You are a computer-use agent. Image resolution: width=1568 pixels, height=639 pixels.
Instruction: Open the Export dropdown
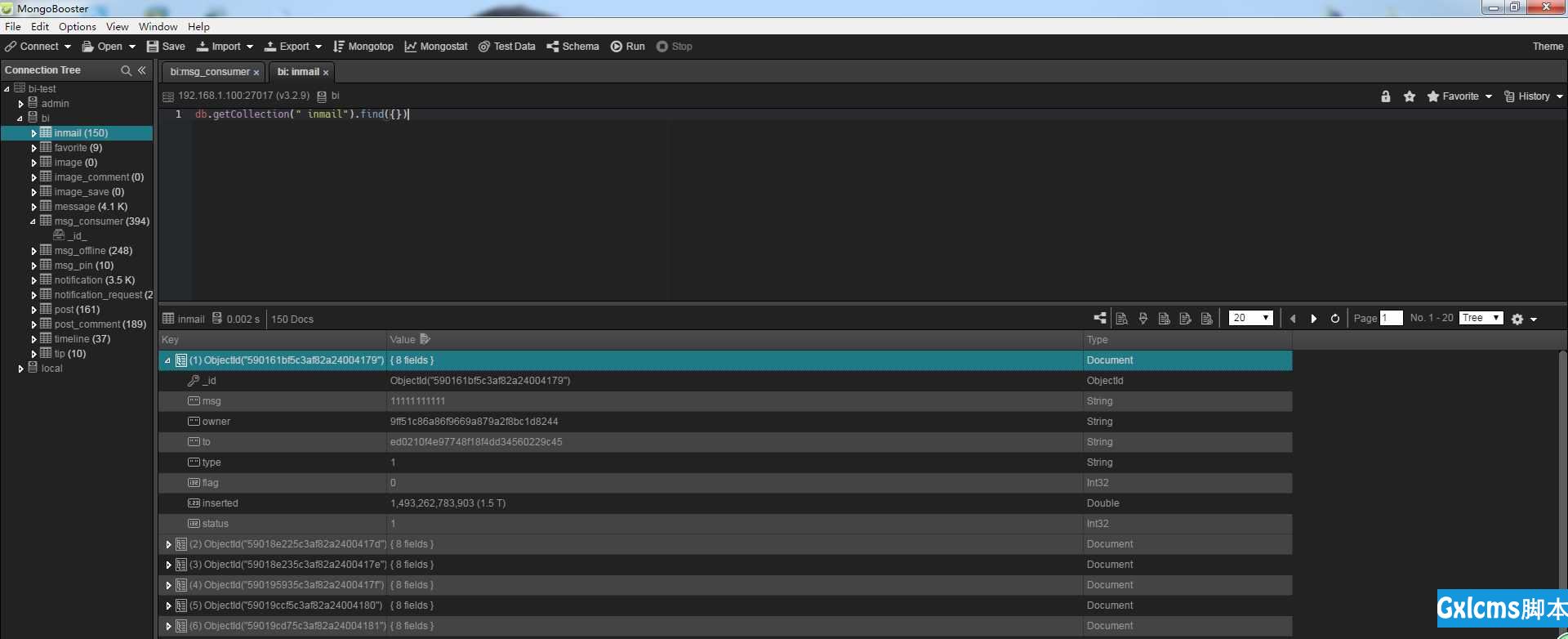(x=292, y=47)
